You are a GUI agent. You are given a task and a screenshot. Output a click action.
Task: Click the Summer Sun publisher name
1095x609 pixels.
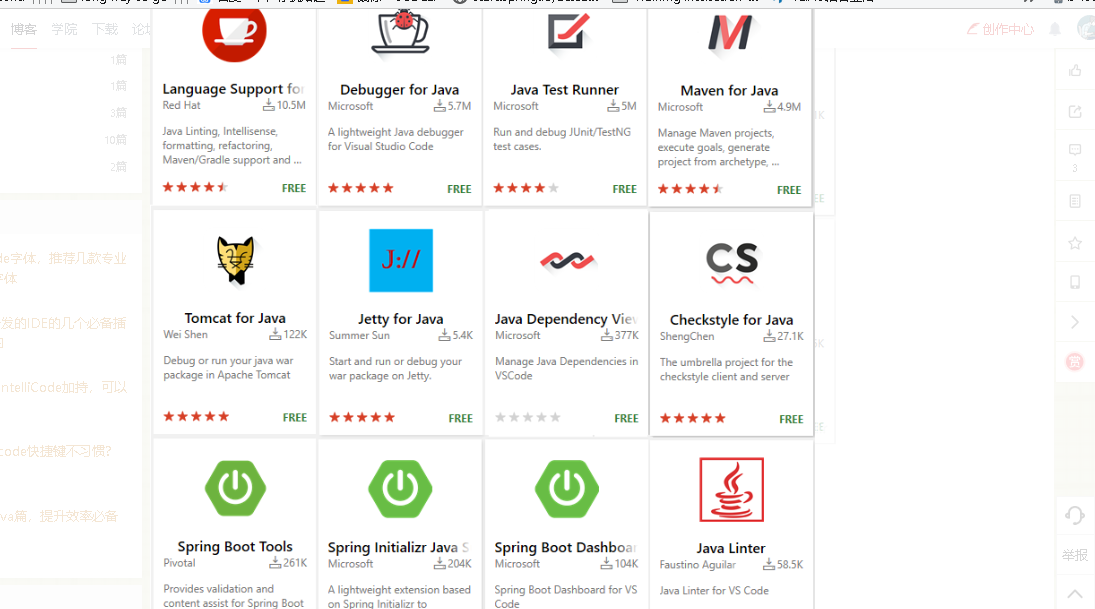click(x=359, y=335)
